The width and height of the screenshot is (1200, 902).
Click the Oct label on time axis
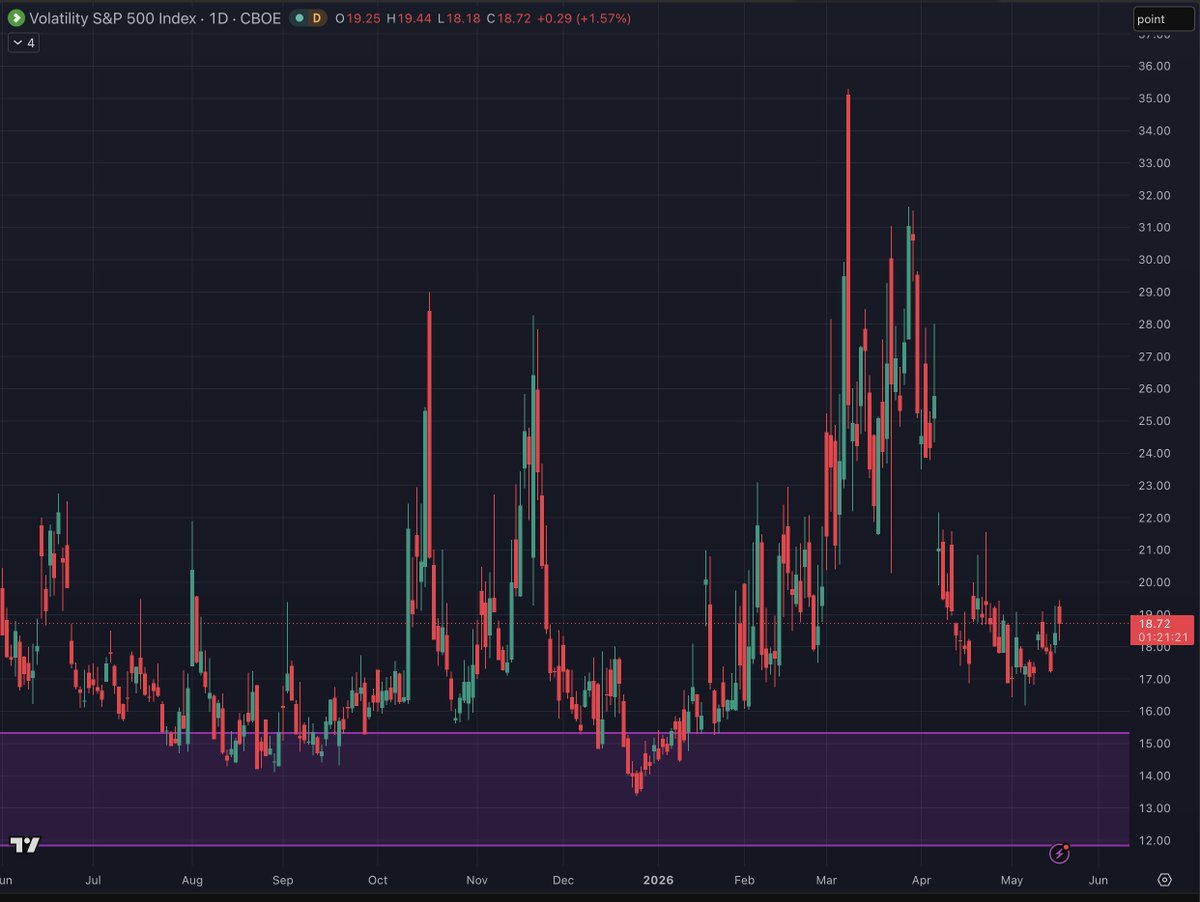coord(377,880)
